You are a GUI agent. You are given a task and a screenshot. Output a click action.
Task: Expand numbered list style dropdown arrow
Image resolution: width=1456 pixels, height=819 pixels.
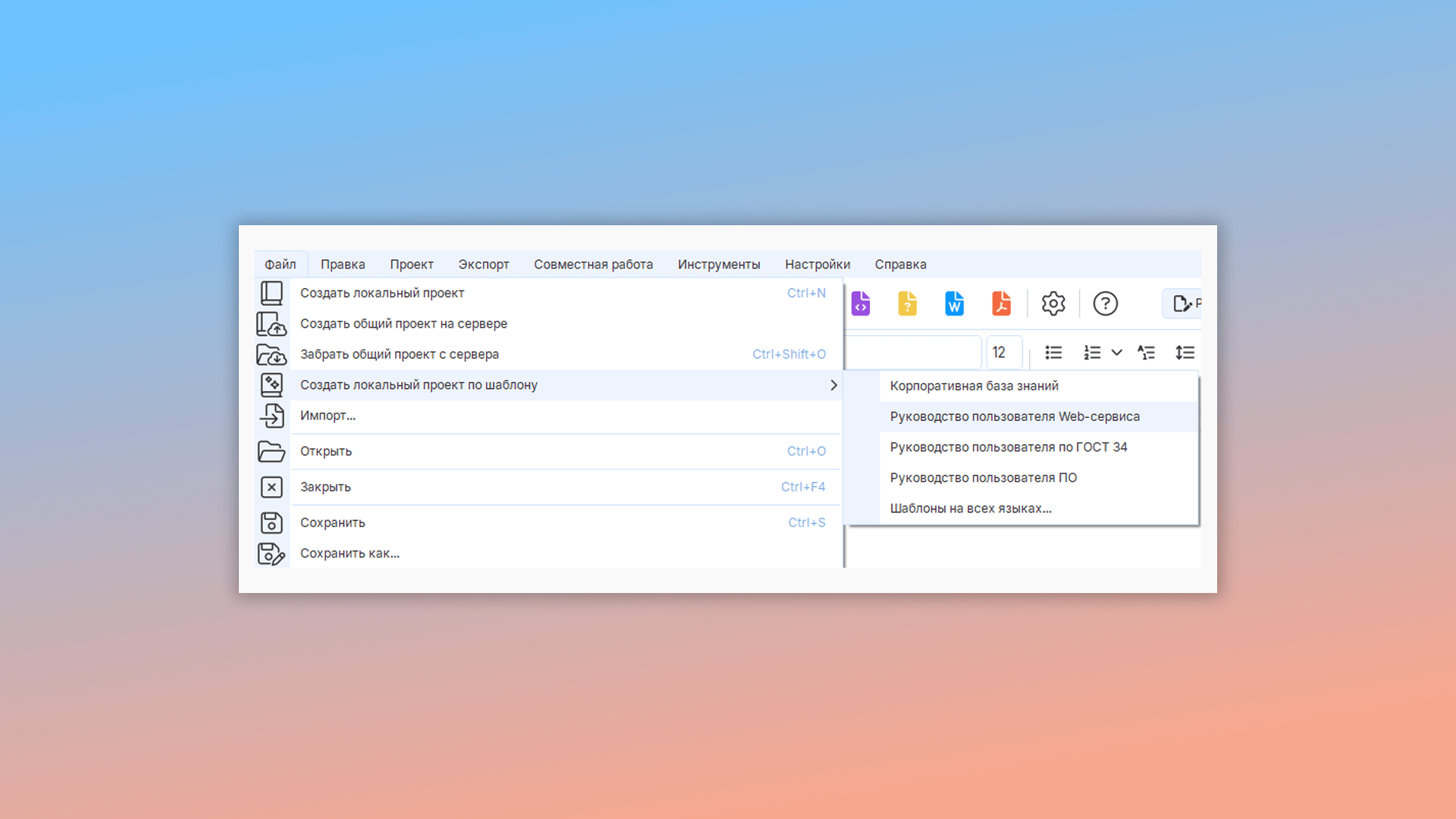pyautogui.click(x=1117, y=353)
